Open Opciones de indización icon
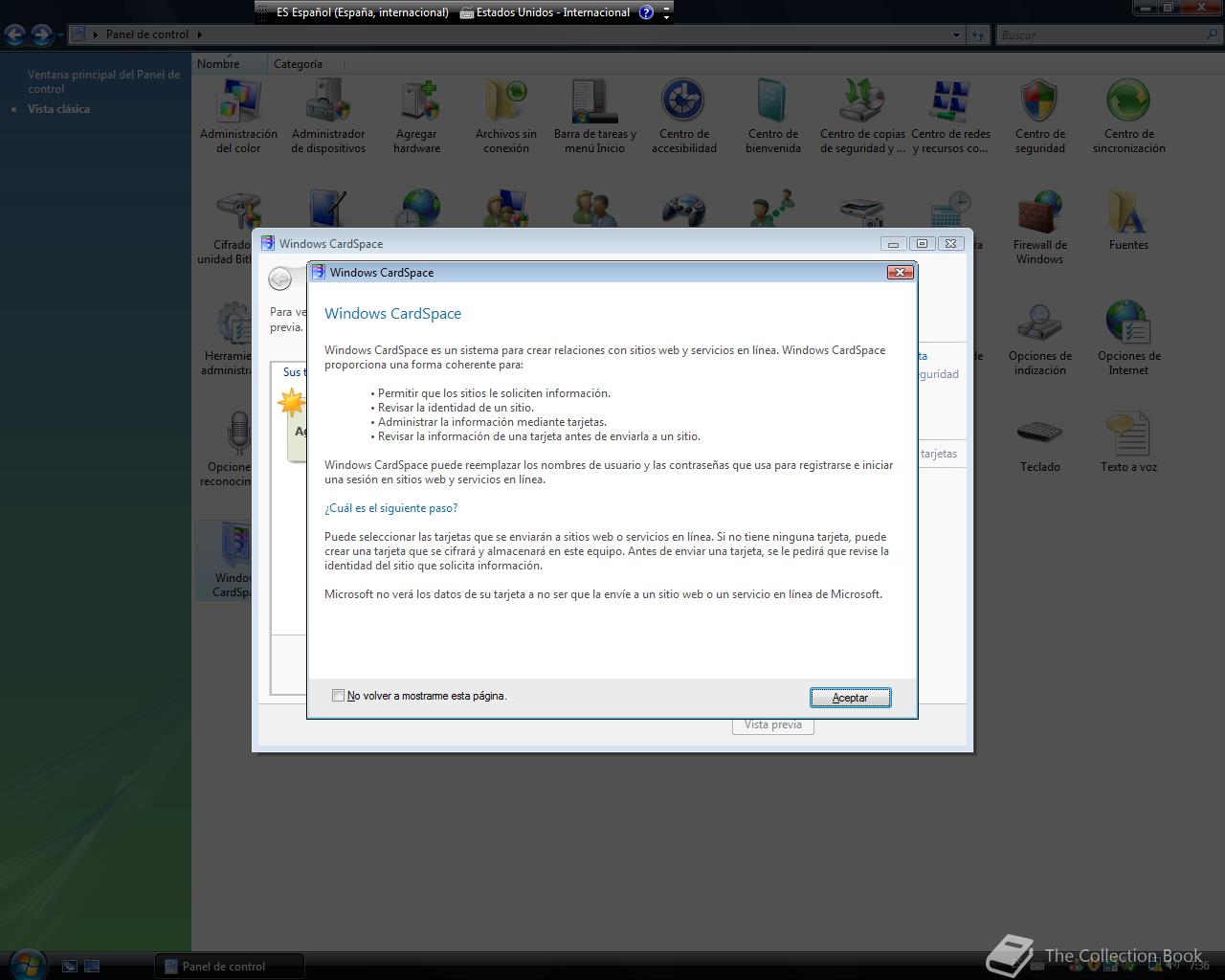Viewport: 1225px width, 980px height. click(1040, 339)
